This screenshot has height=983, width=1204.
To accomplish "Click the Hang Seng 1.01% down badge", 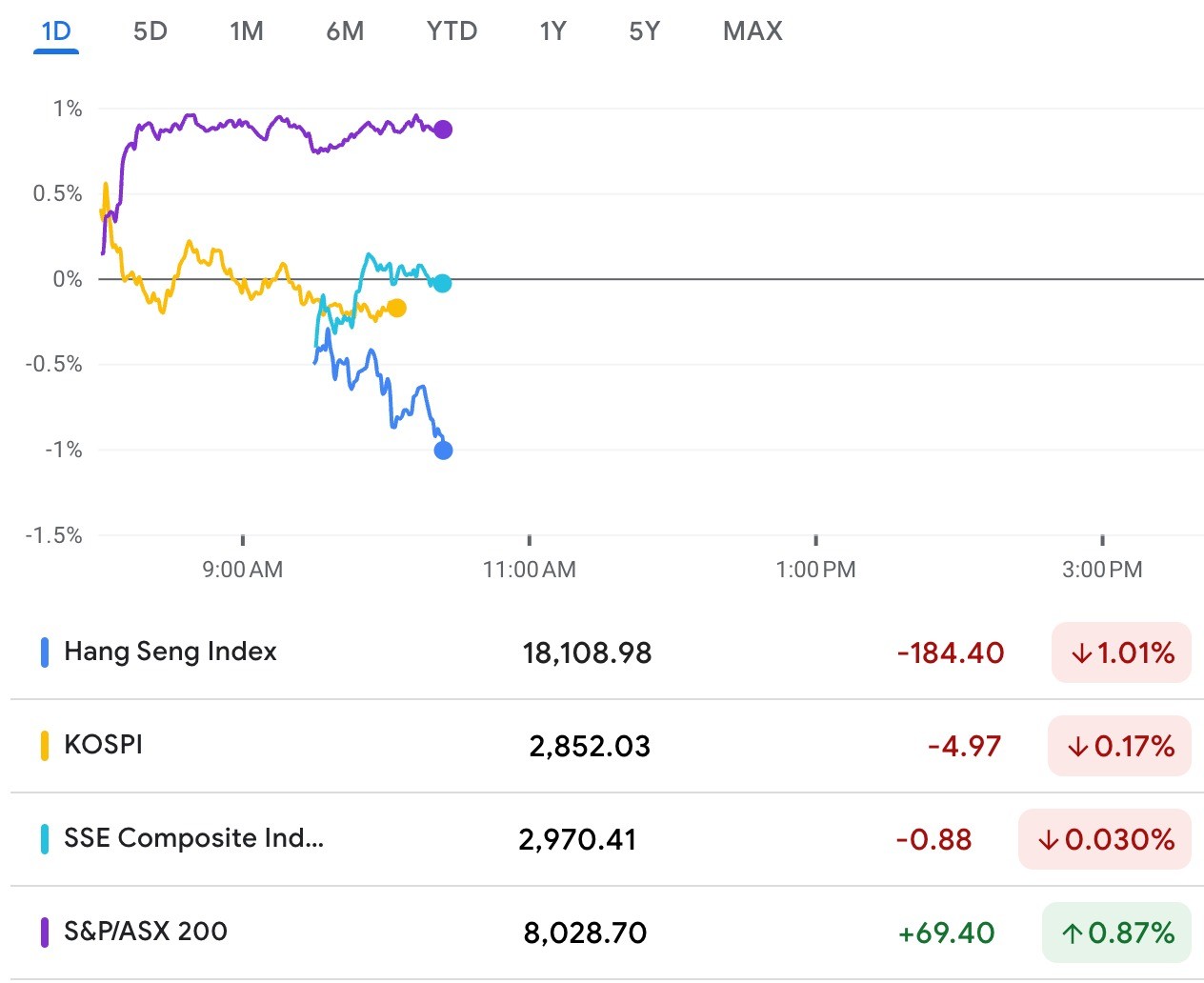I will 1121,652.
